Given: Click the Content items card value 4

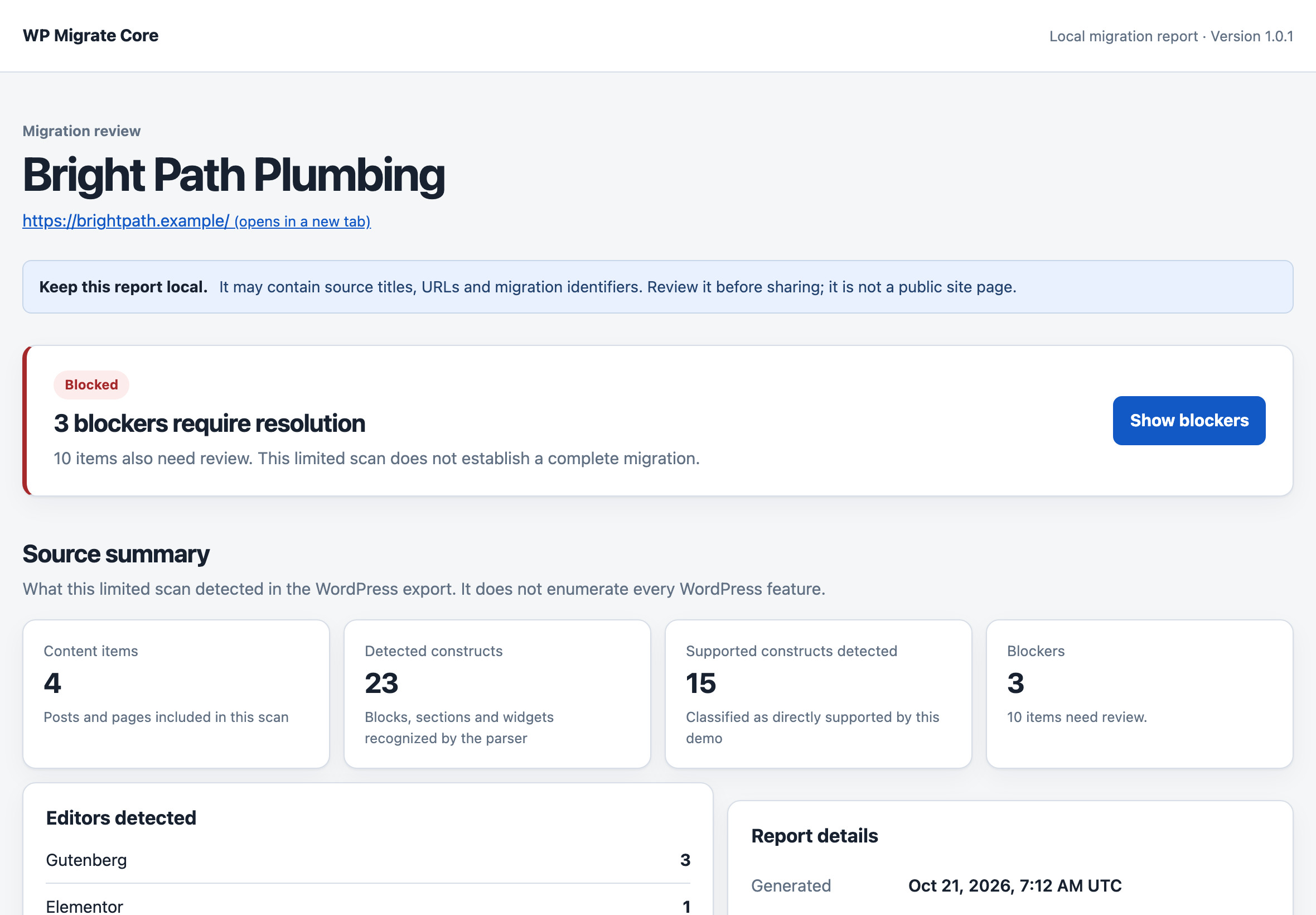Looking at the screenshot, I should click(53, 683).
